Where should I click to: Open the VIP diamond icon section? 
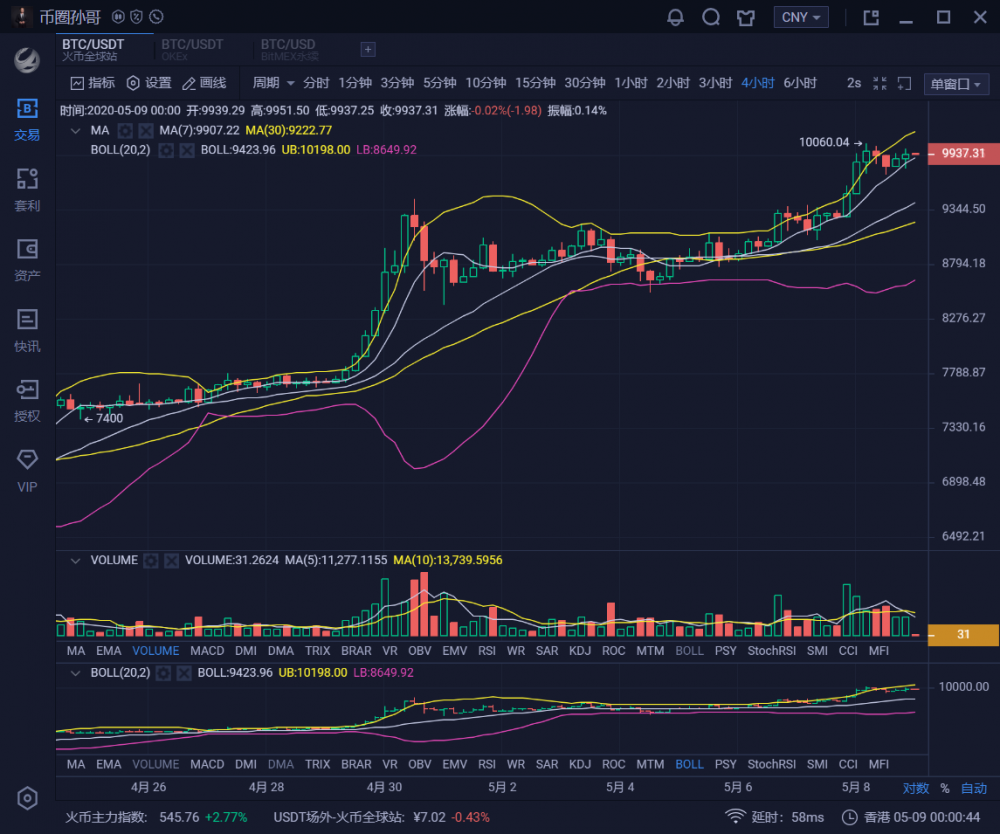point(27,471)
